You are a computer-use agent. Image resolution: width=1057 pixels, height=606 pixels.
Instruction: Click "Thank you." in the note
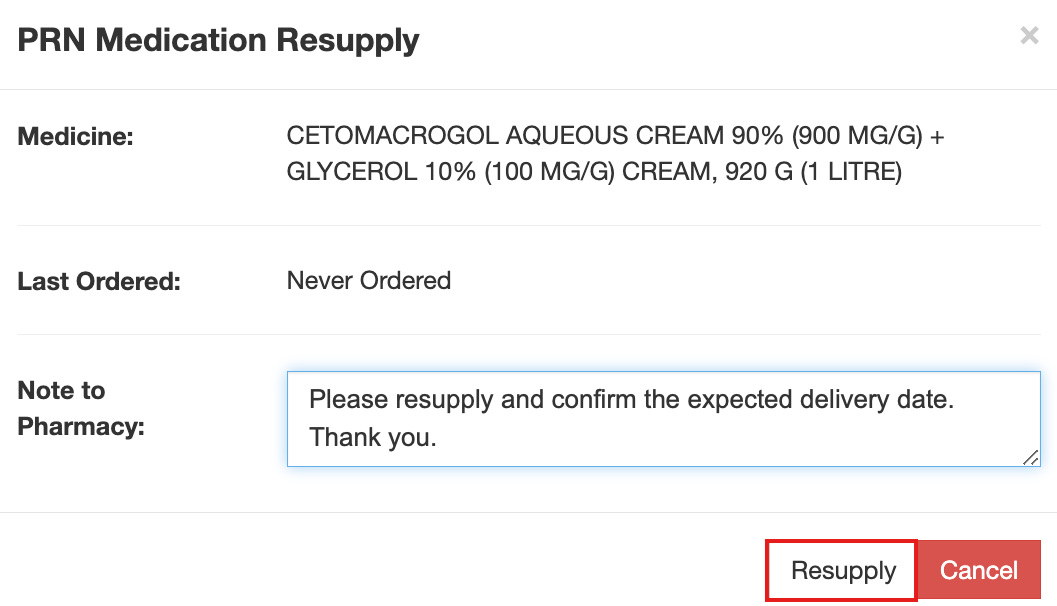pos(372,437)
